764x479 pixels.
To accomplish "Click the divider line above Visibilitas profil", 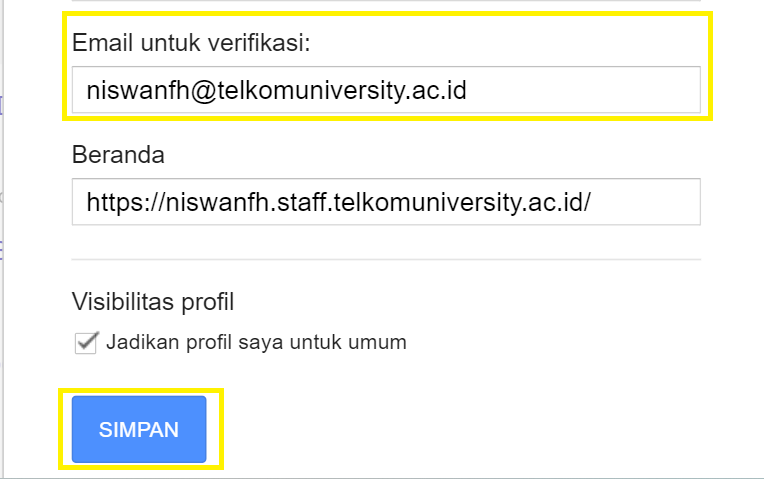I will pyautogui.click(x=385, y=260).
